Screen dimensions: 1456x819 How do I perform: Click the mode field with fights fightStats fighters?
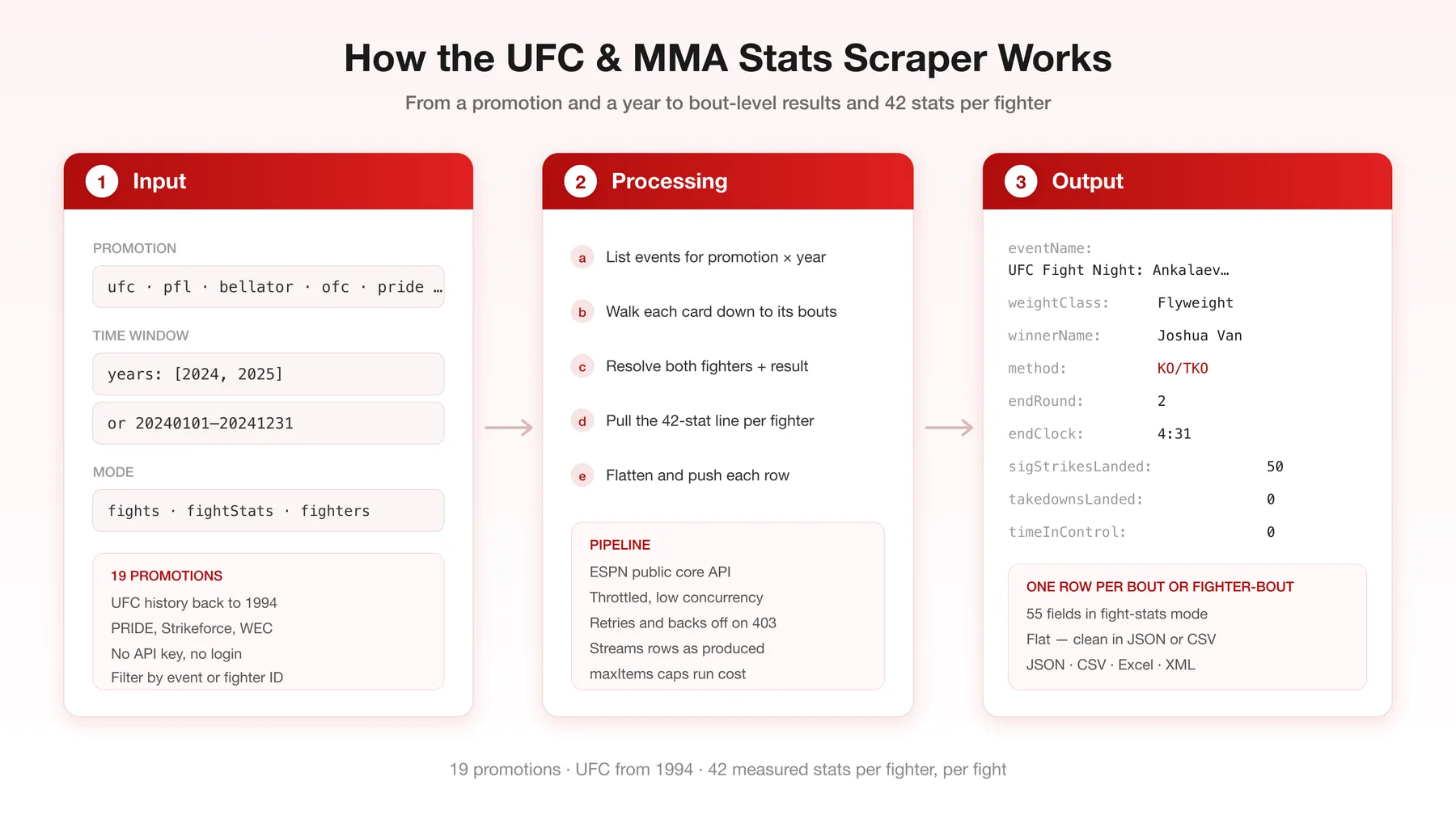269,511
